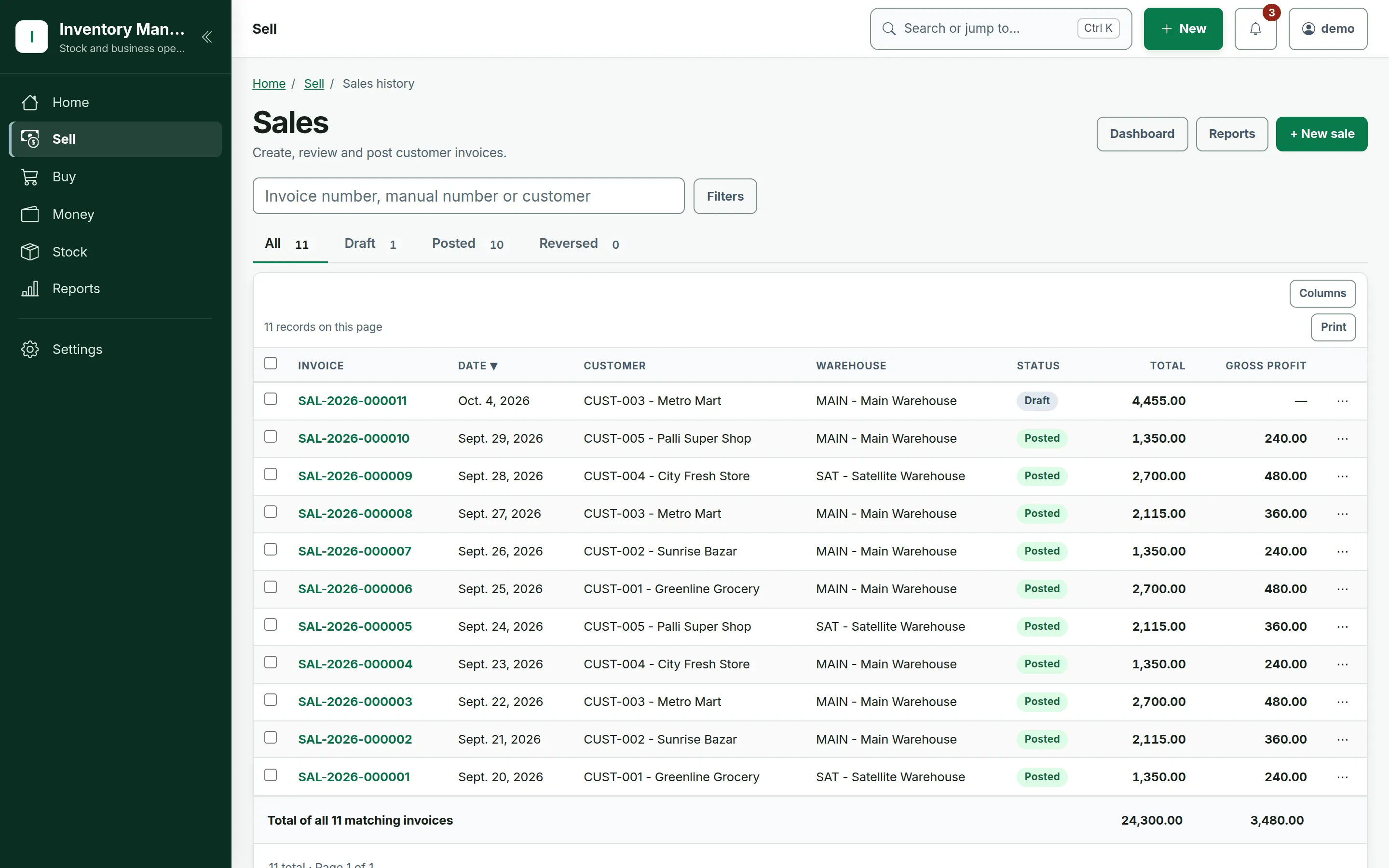This screenshot has height=868, width=1389.
Task: Check the box for invoice SAL-2026-000006
Action: [x=271, y=587]
